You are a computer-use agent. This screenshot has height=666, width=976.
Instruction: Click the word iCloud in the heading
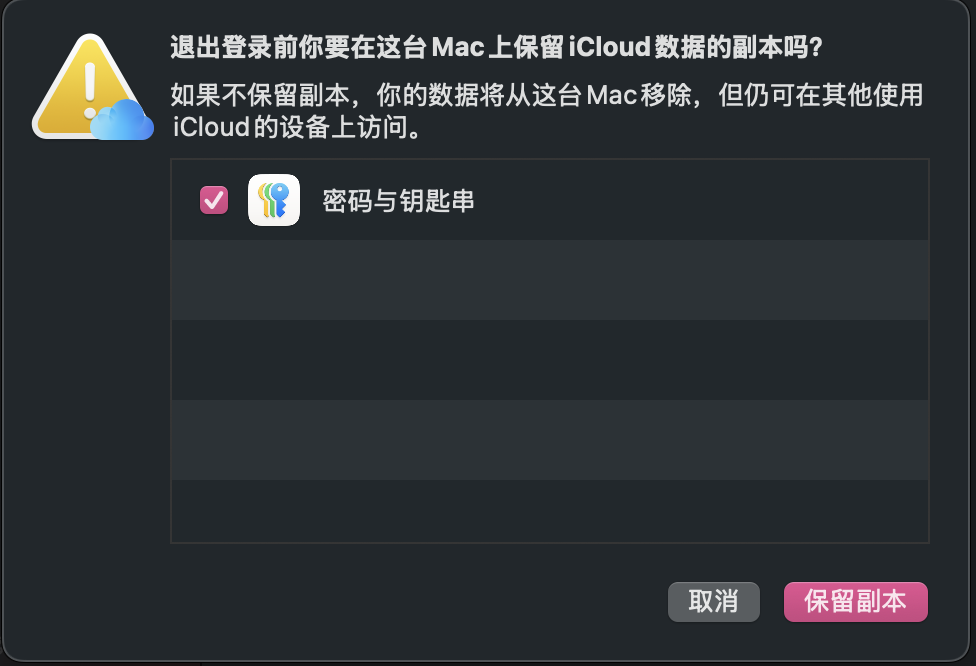click(x=610, y=47)
